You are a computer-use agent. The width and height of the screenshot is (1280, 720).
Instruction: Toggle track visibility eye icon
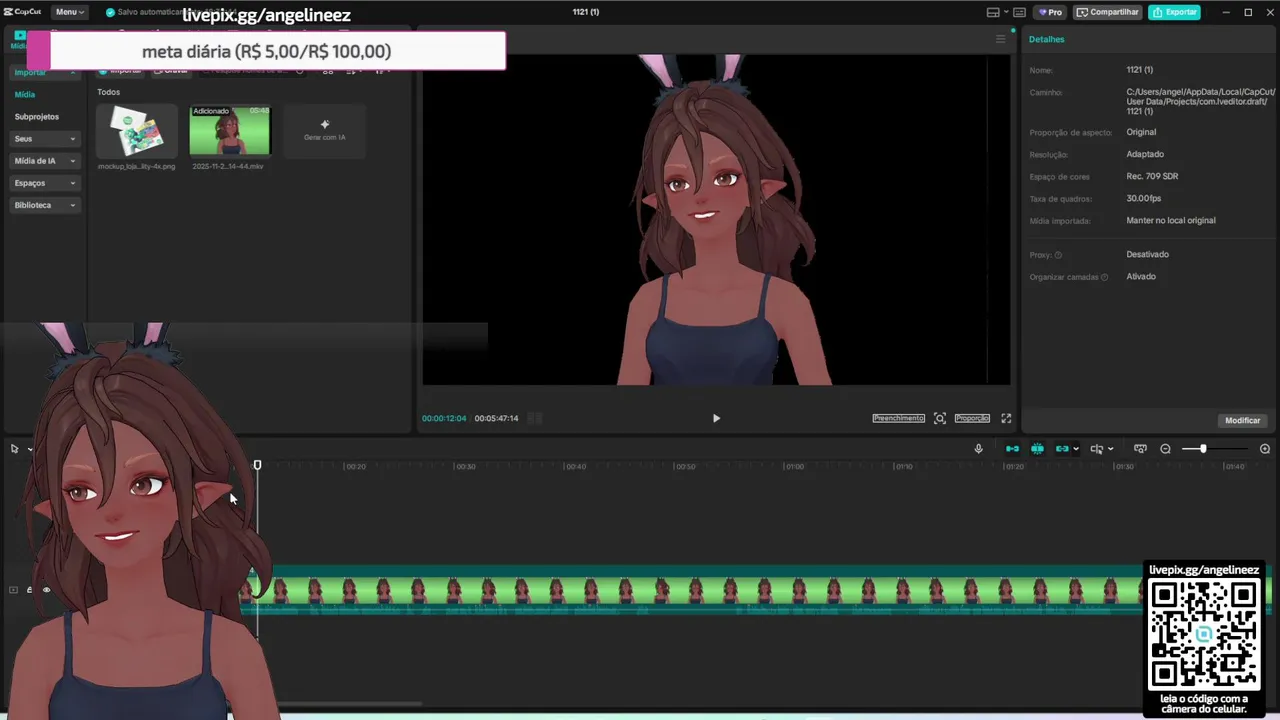coord(46,590)
